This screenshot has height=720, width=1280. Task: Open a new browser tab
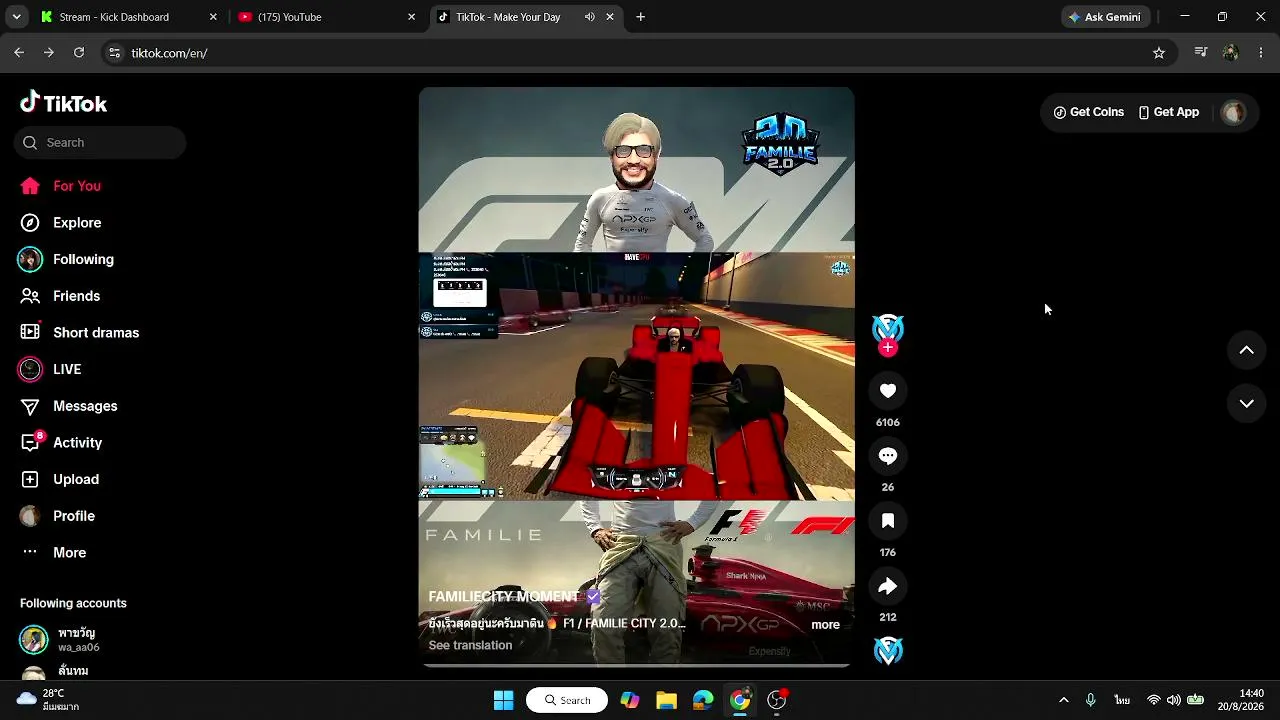[641, 17]
